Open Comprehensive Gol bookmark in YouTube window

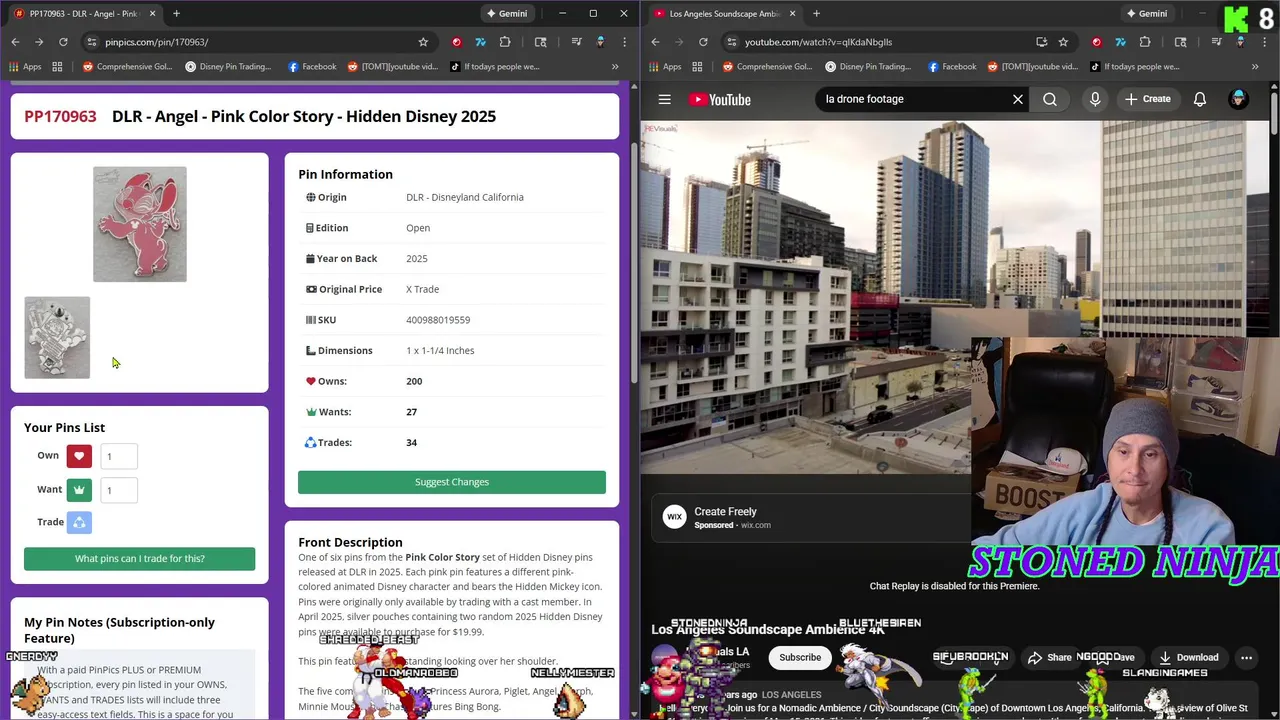pos(767,67)
